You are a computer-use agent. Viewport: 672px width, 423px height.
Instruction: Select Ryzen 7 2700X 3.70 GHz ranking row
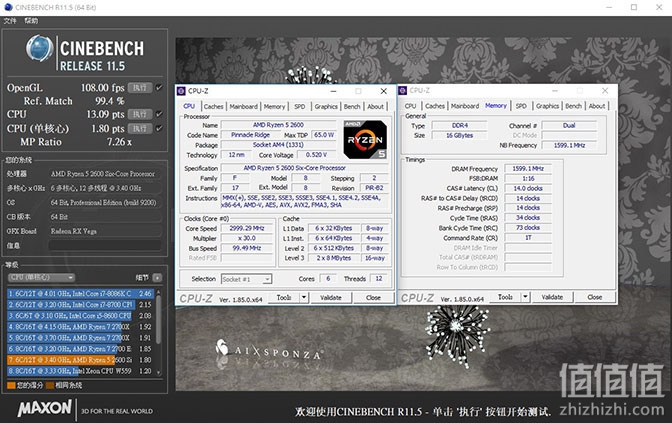point(80,338)
